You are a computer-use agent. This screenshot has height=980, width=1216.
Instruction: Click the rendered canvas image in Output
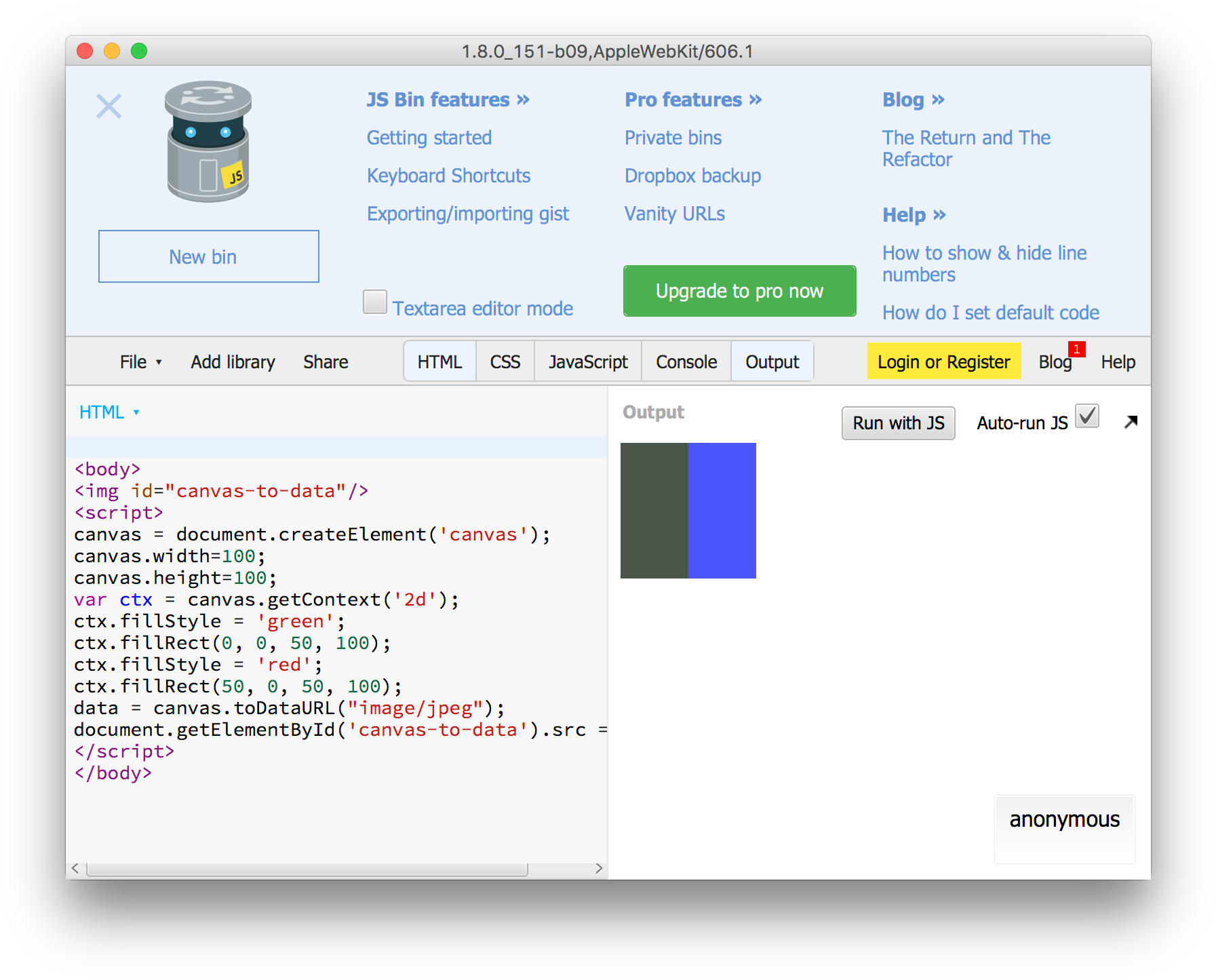coord(688,511)
